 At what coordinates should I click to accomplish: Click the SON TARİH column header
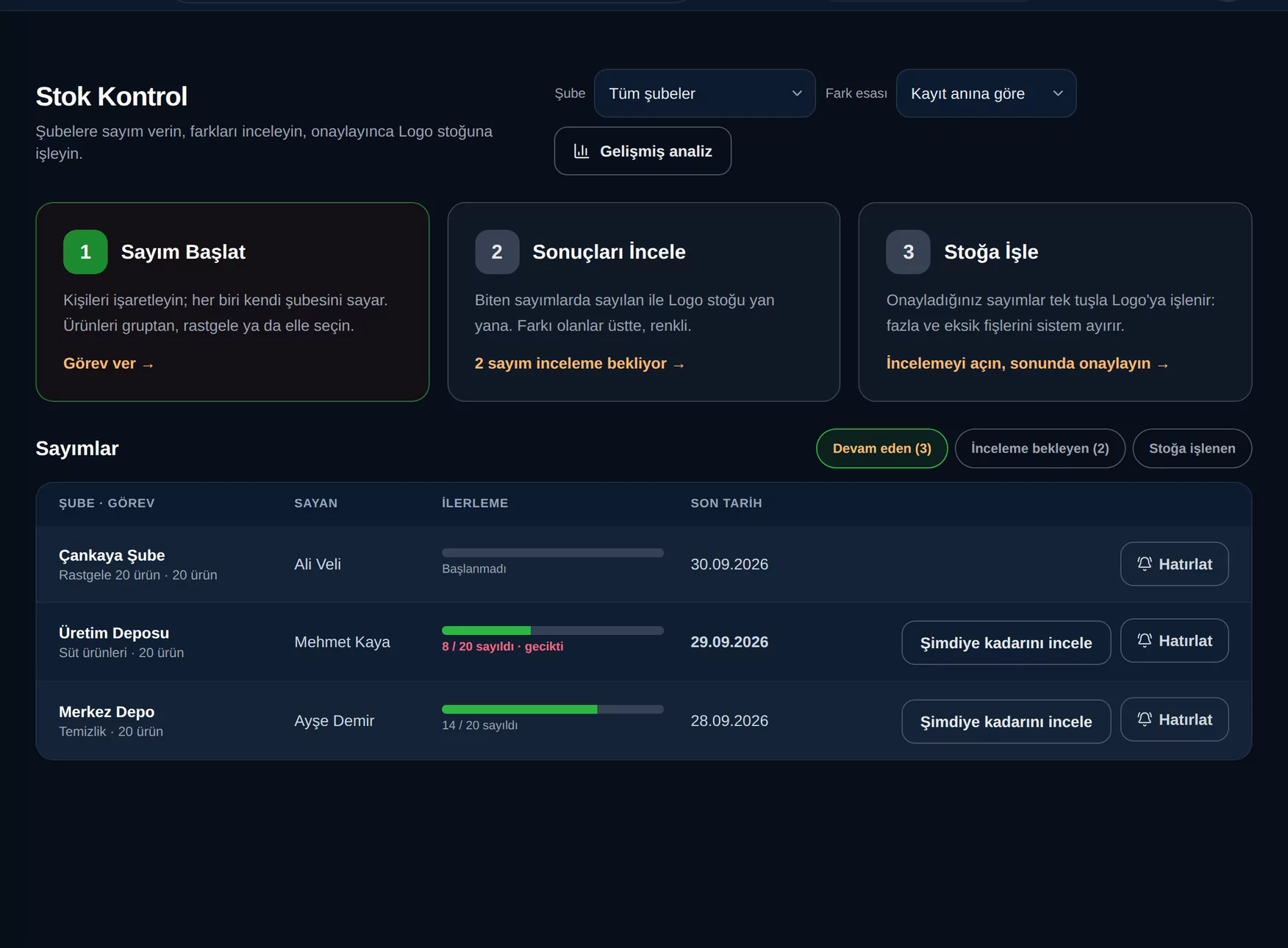(726, 503)
